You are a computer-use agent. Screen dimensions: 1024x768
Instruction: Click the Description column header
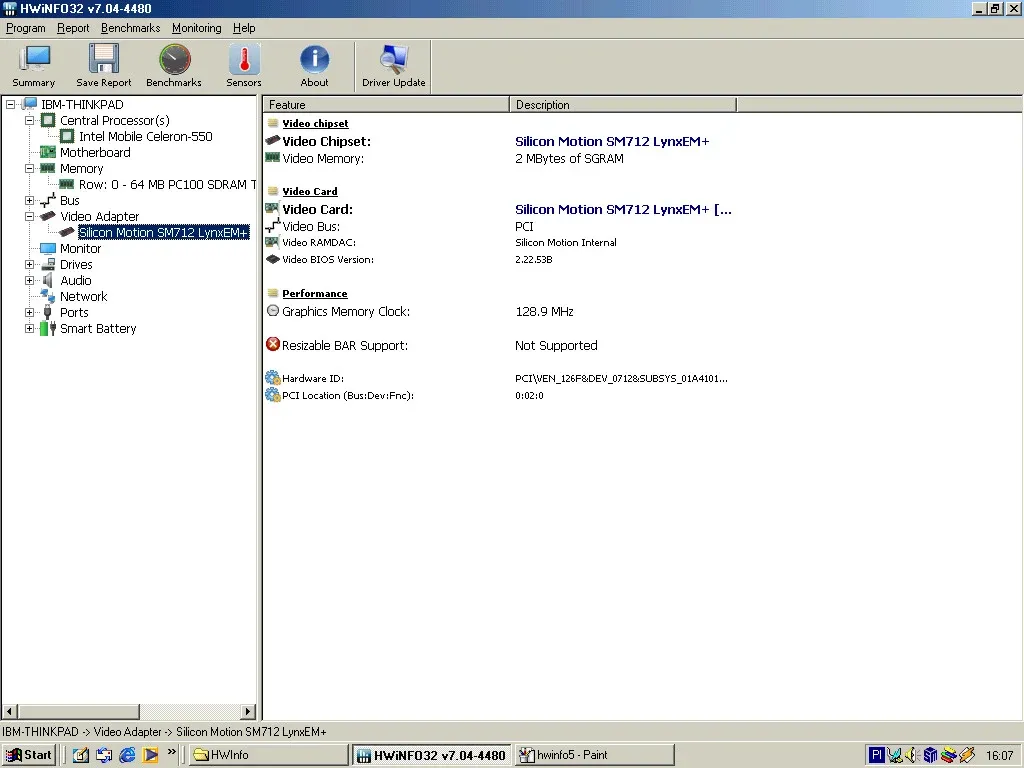[x=623, y=104]
